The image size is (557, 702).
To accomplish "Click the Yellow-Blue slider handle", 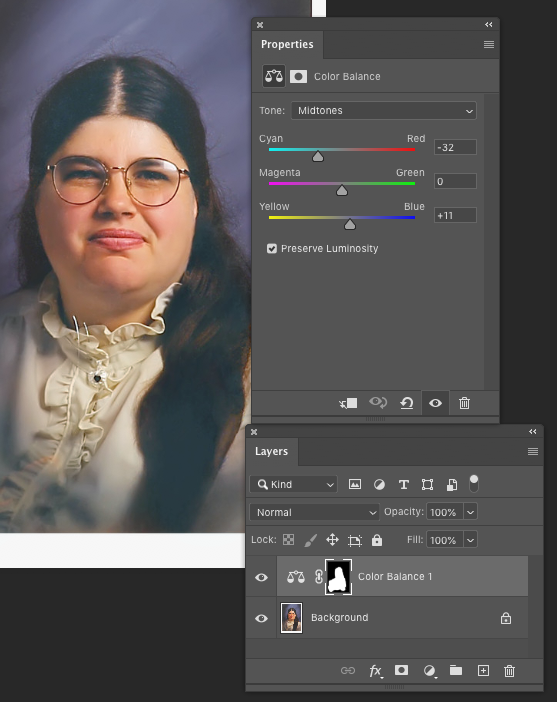I will coord(350,224).
